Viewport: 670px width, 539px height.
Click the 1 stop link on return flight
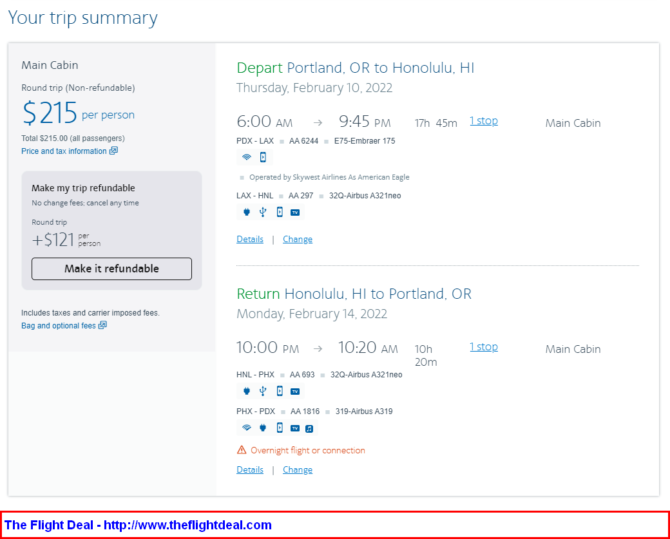point(484,347)
